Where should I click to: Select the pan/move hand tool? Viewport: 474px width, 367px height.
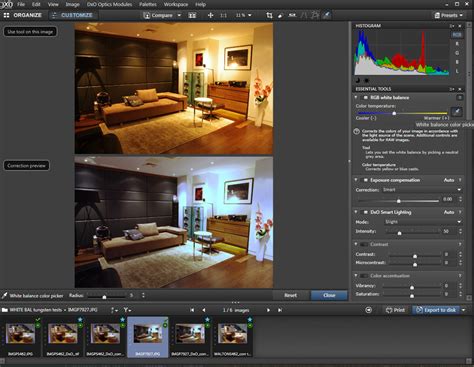click(x=210, y=15)
